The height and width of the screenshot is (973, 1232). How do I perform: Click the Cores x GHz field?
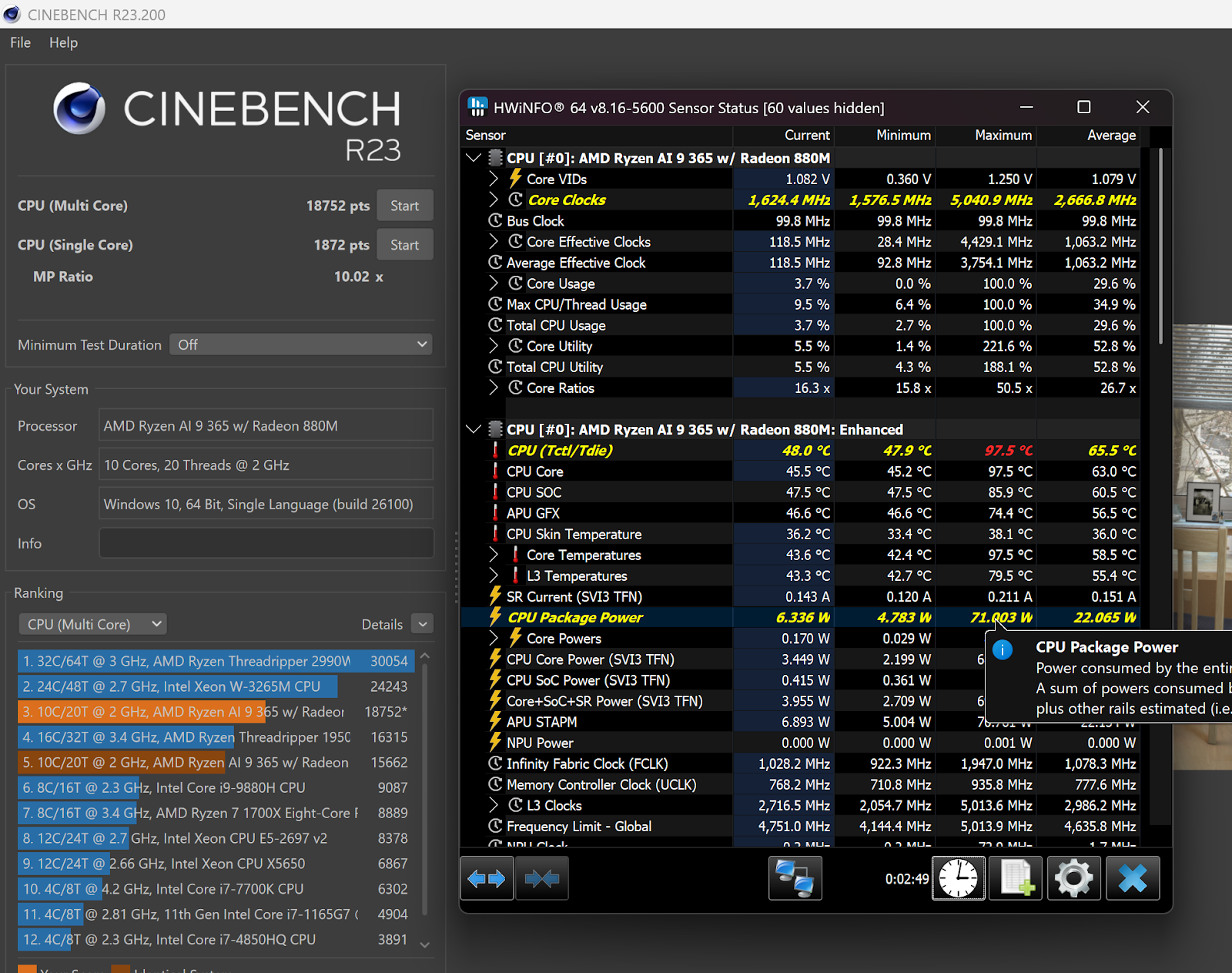point(266,465)
